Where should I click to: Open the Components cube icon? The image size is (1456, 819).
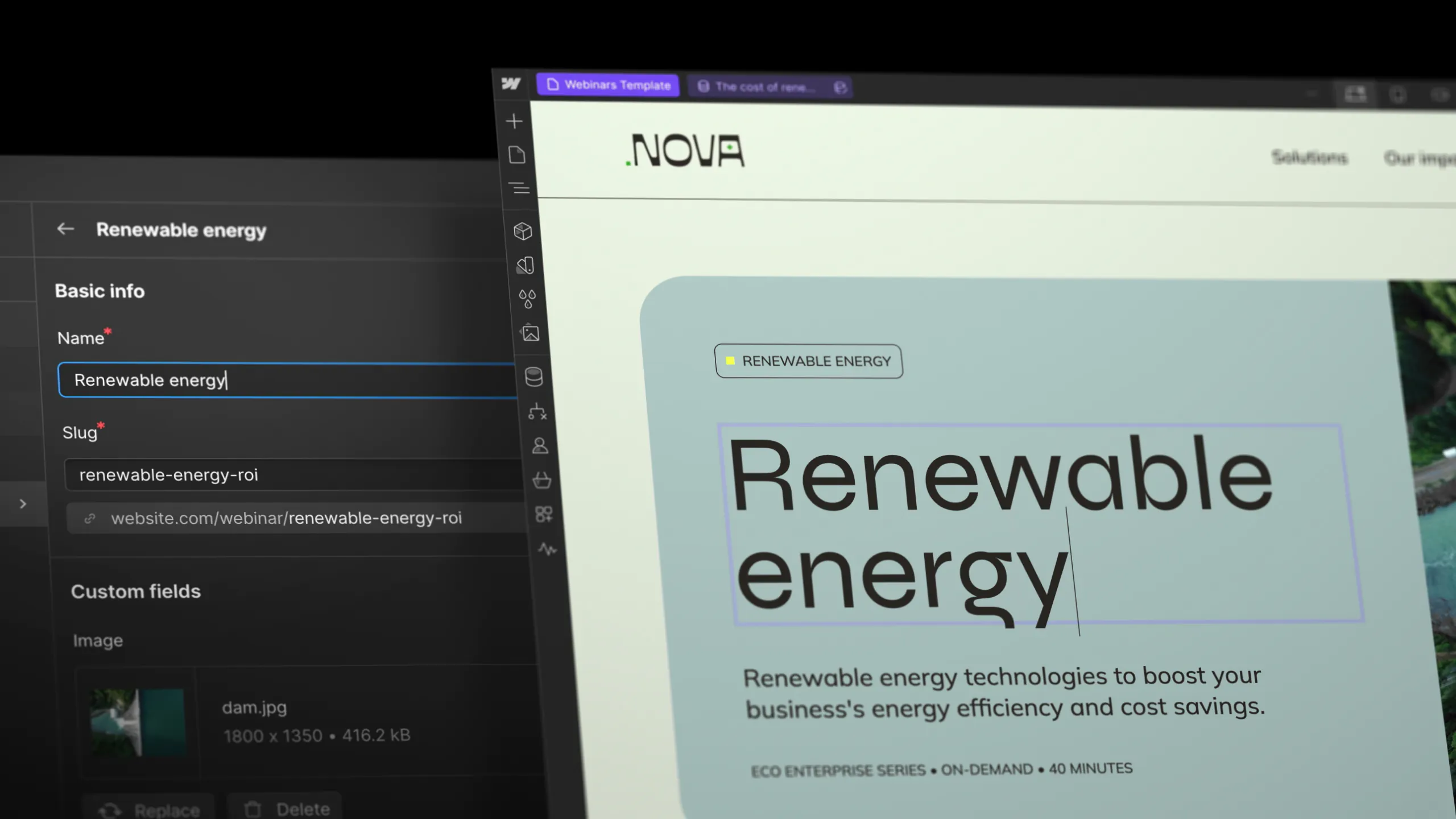522,231
